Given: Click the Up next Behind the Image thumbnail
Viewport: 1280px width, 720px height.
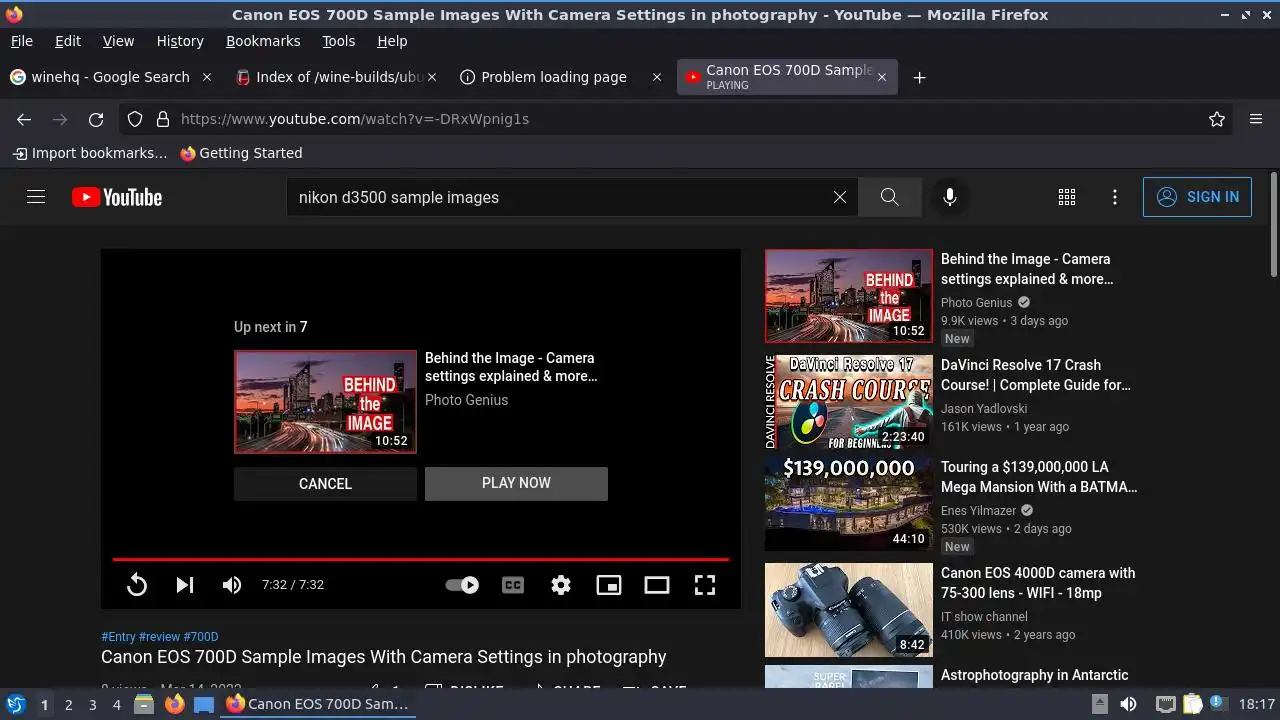Looking at the screenshot, I should tap(325, 402).
